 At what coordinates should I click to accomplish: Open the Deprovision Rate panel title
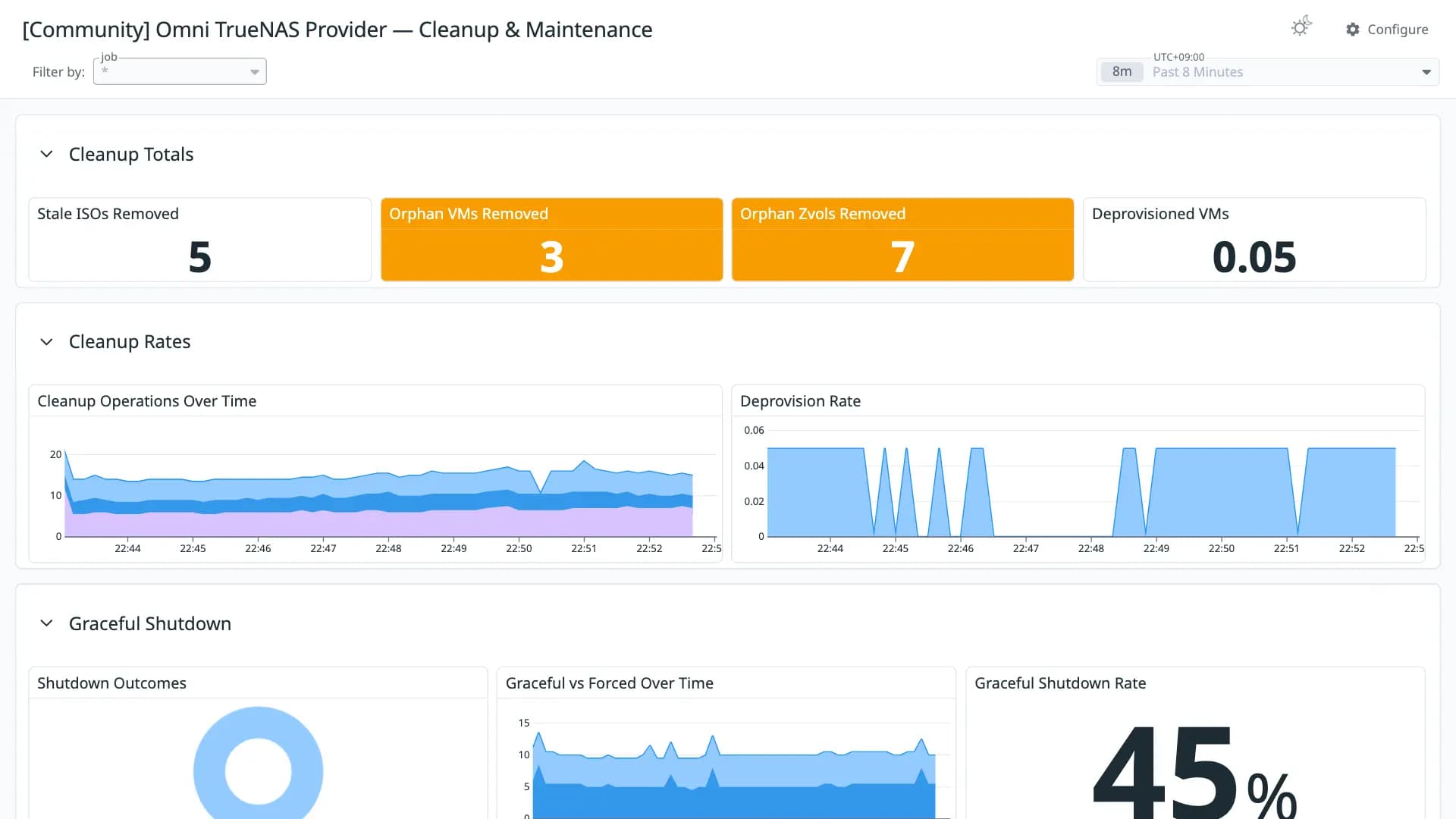point(800,401)
